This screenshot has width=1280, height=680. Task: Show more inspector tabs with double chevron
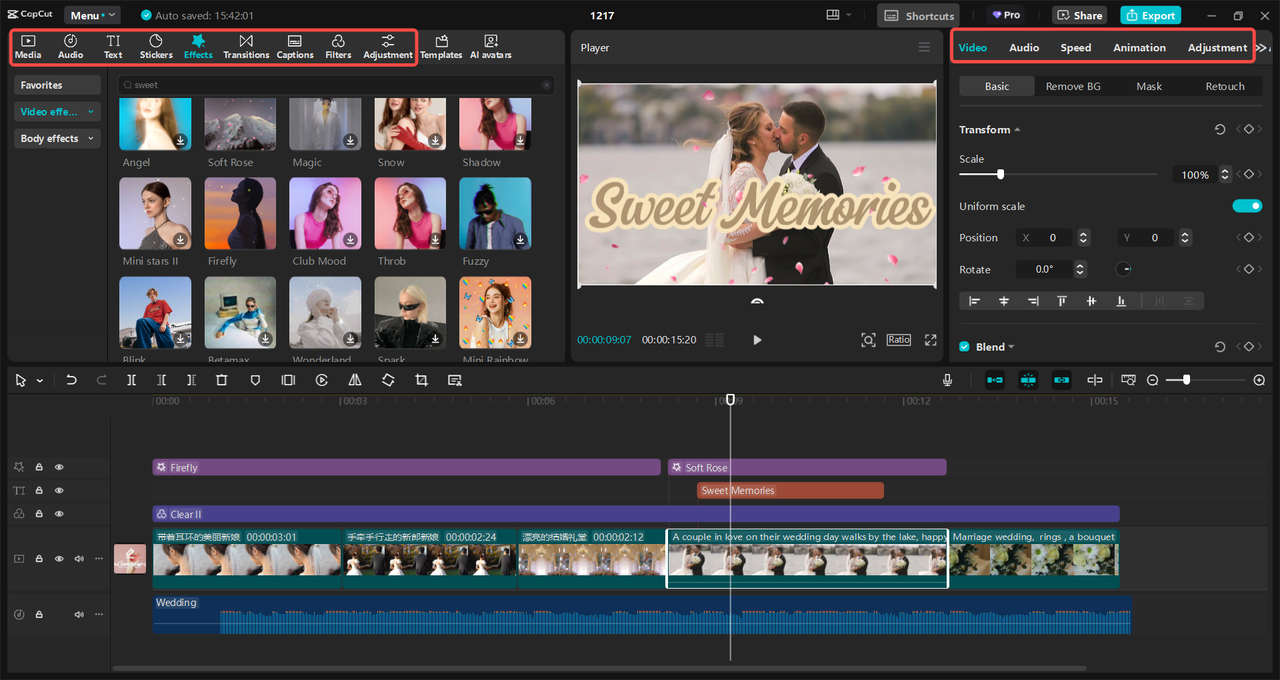1262,48
